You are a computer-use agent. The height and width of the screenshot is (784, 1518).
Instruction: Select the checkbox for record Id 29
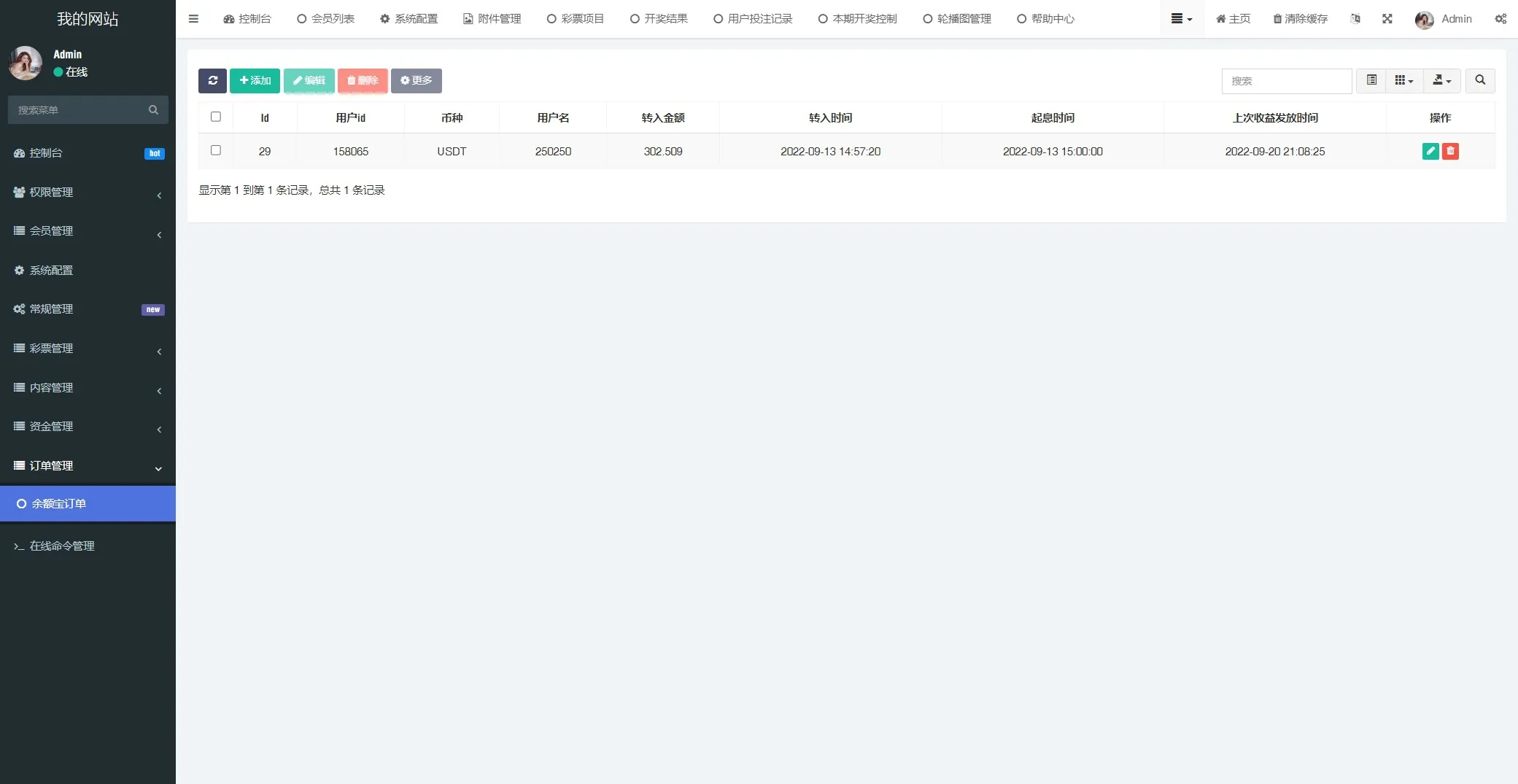216,150
